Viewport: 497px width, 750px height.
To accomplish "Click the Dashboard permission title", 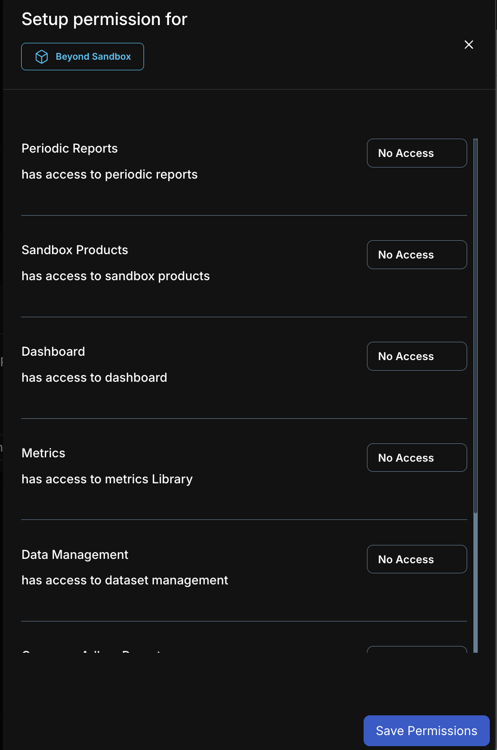I will [x=53, y=352].
